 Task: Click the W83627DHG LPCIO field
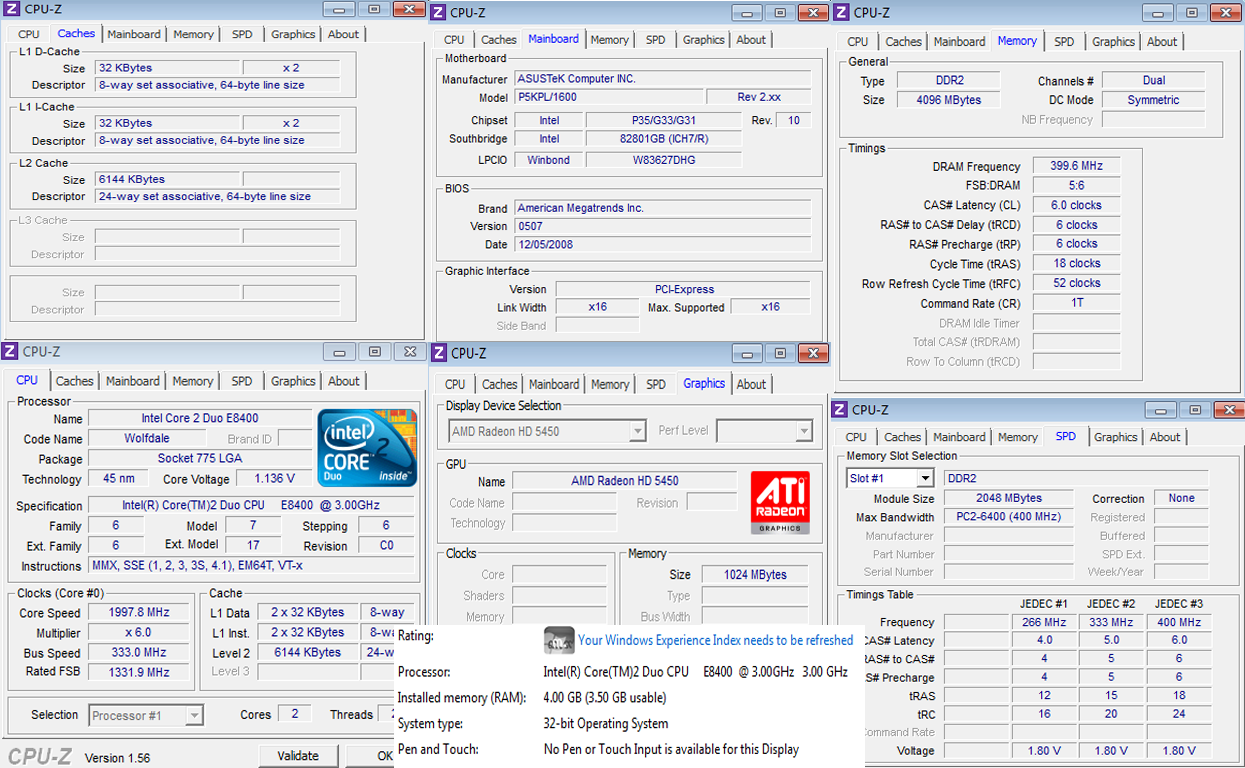[664, 160]
